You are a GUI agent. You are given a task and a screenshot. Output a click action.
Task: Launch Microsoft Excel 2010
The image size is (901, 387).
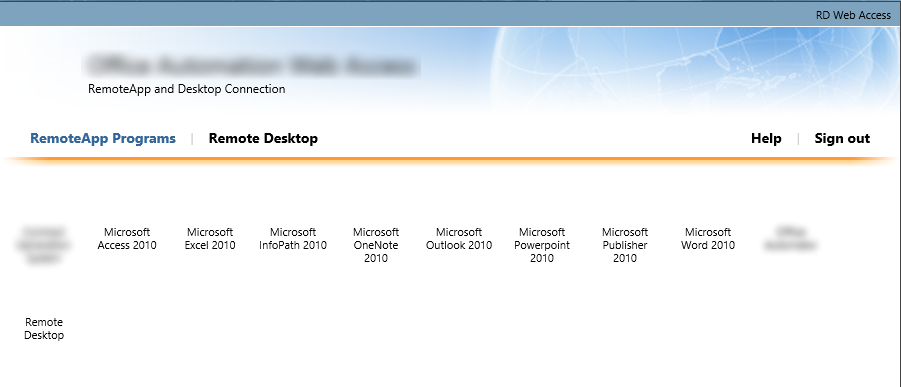210,239
